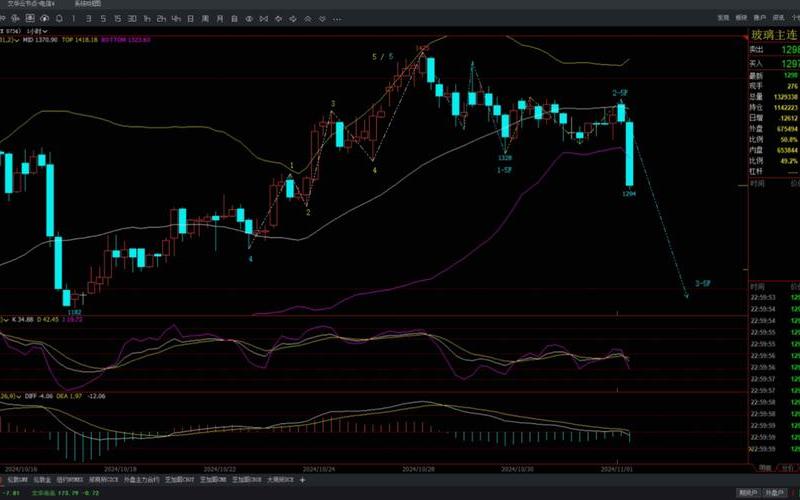Click the 卖出 price row
Viewport: 800px width, 500px height.
(x=757, y=49)
